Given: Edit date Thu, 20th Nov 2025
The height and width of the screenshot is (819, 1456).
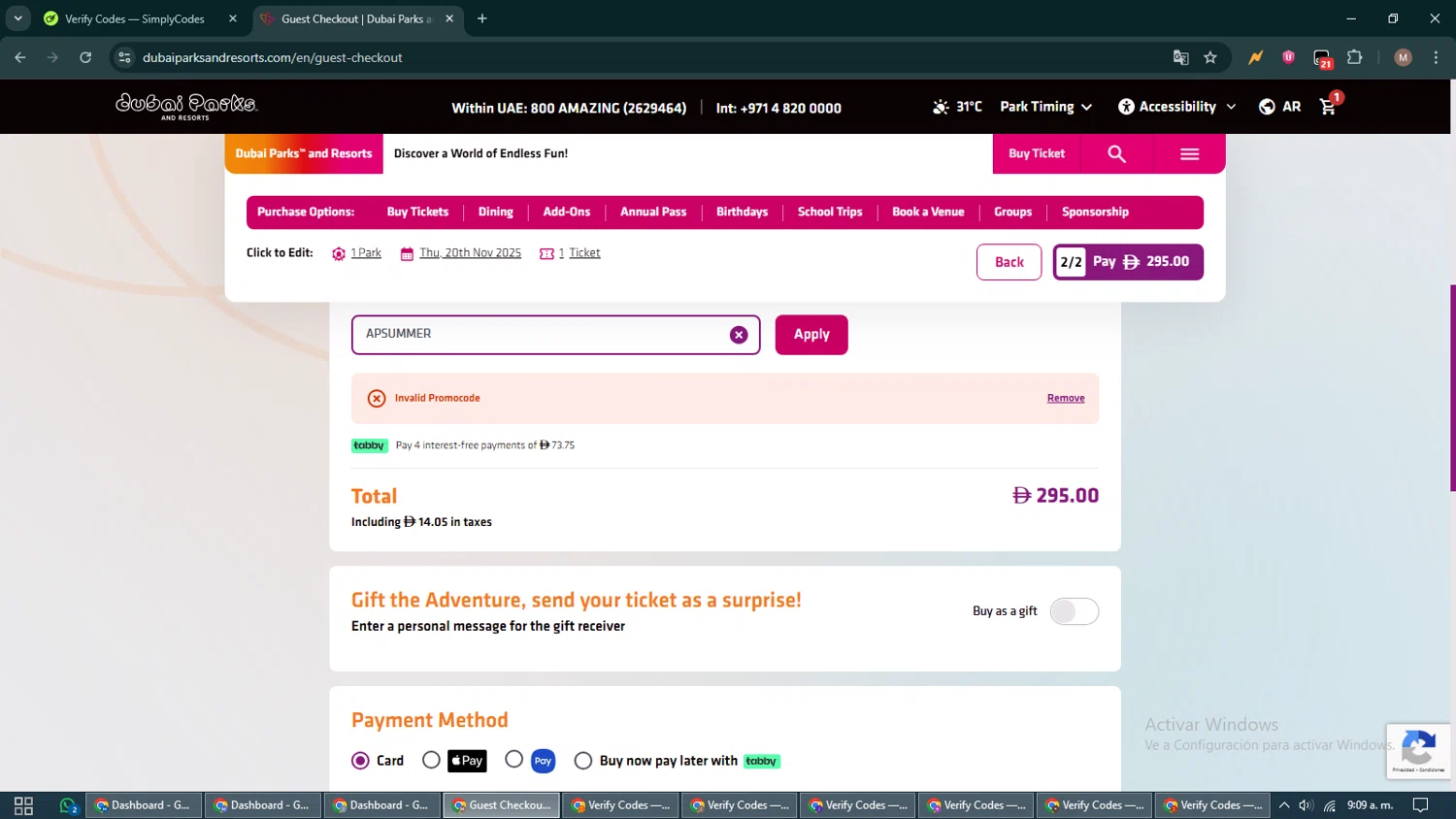Looking at the screenshot, I should [x=470, y=253].
